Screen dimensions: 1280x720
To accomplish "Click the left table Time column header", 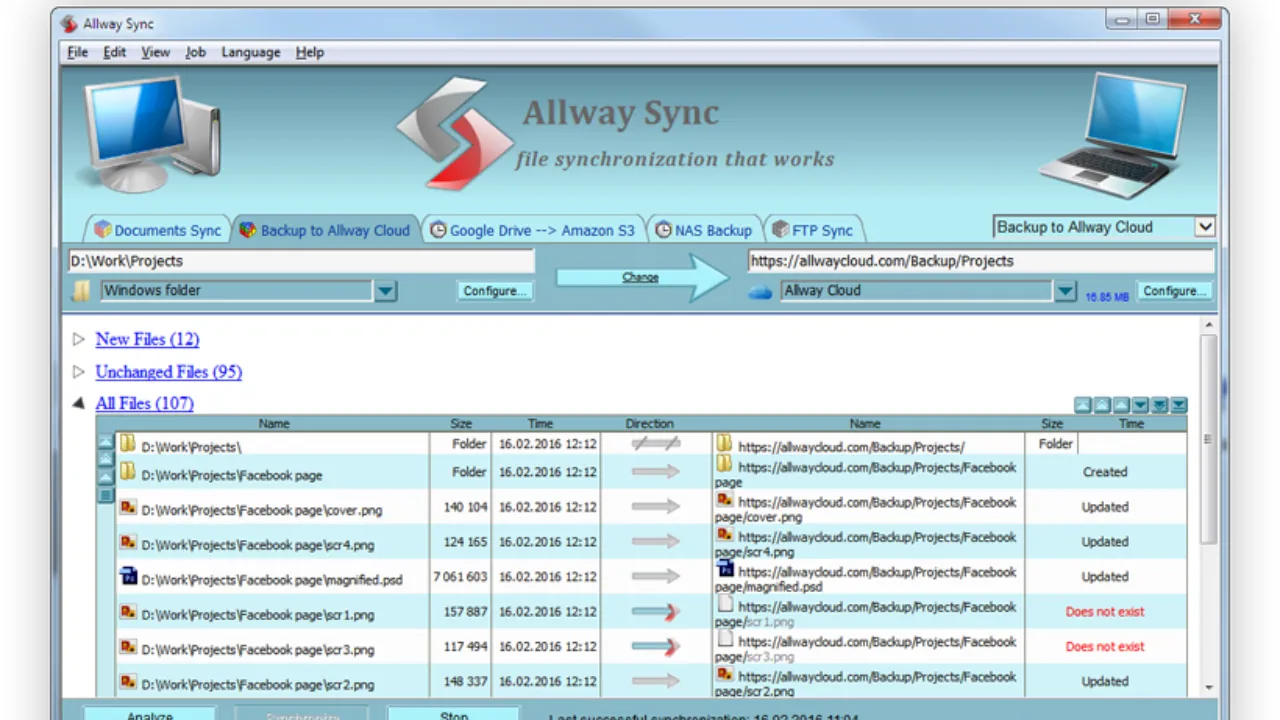I will click(540, 424).
